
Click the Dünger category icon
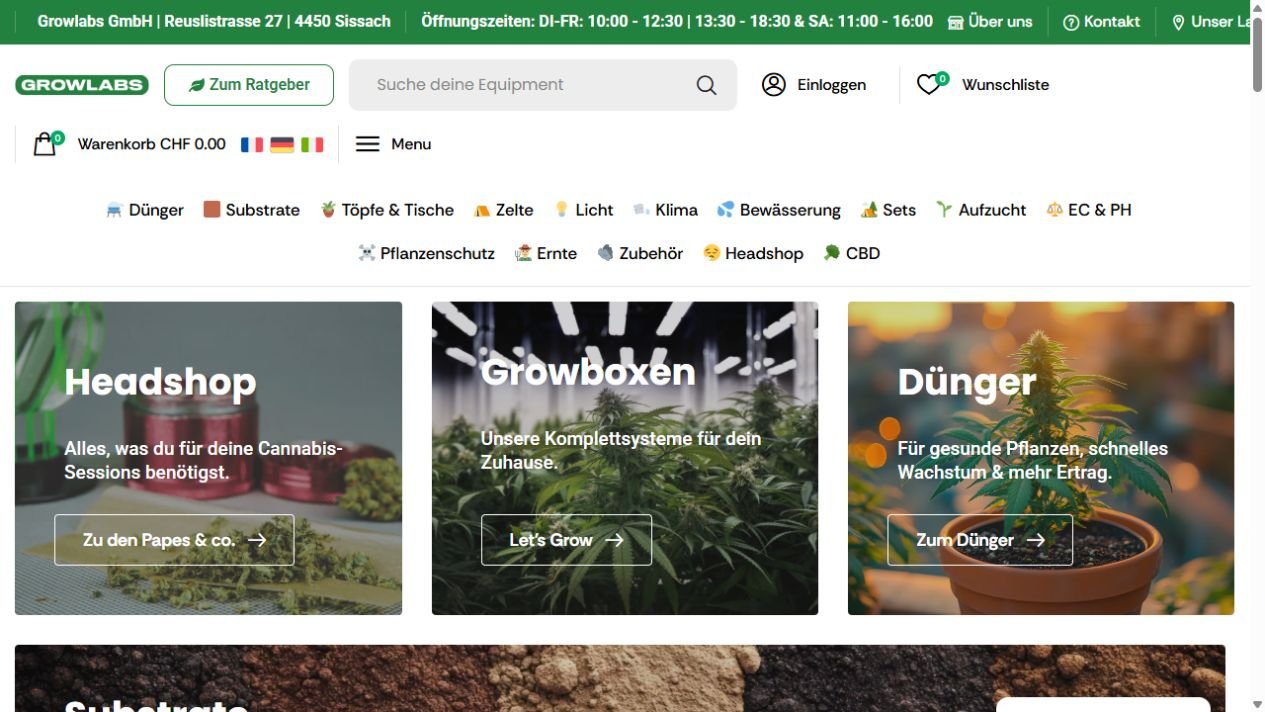(x=114, y=210)
